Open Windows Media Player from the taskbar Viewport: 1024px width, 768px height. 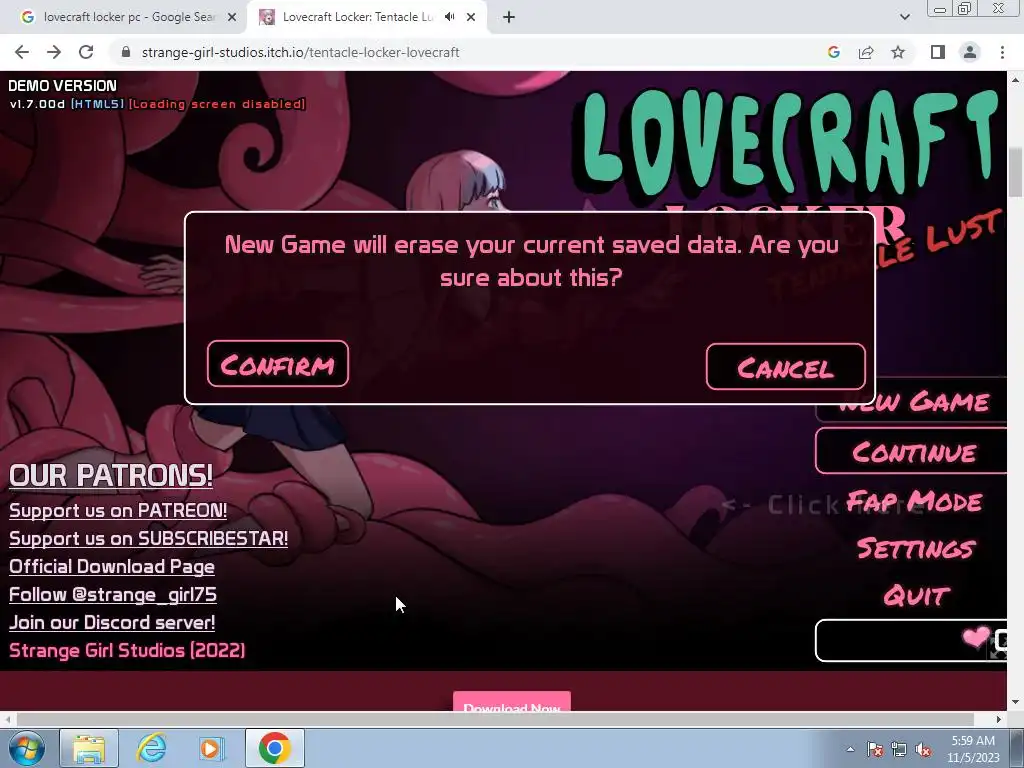click(x=211, y=748)
